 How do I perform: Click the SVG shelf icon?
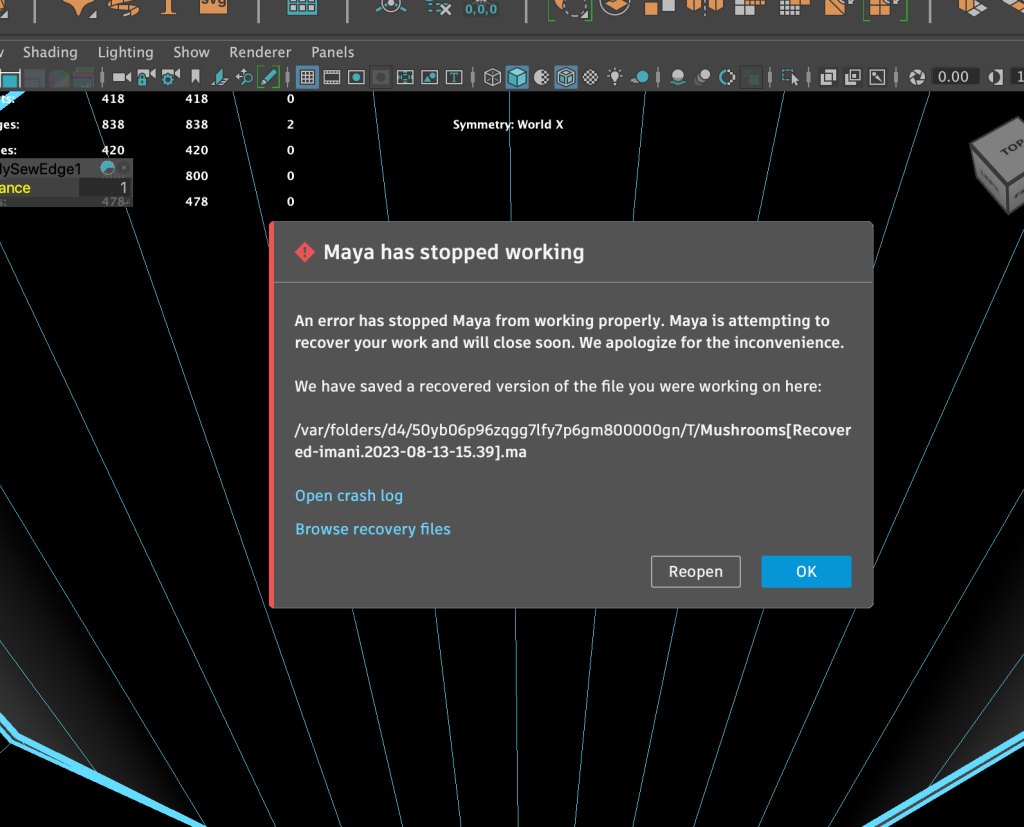pos(214,5)
